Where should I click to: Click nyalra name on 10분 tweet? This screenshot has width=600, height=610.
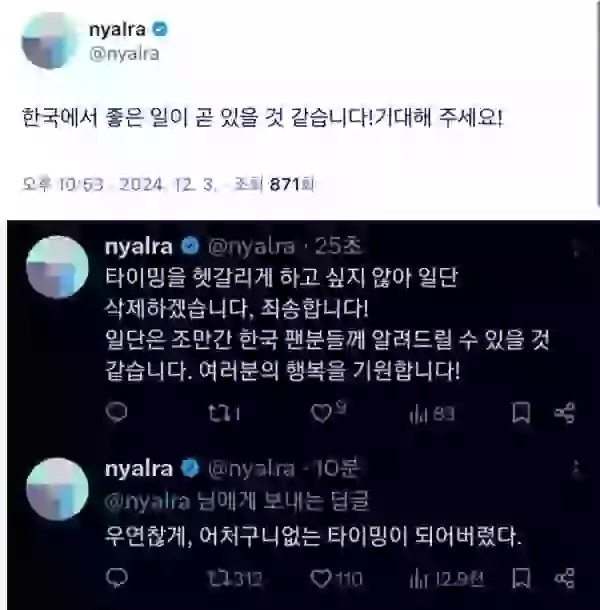pos(139,469)
